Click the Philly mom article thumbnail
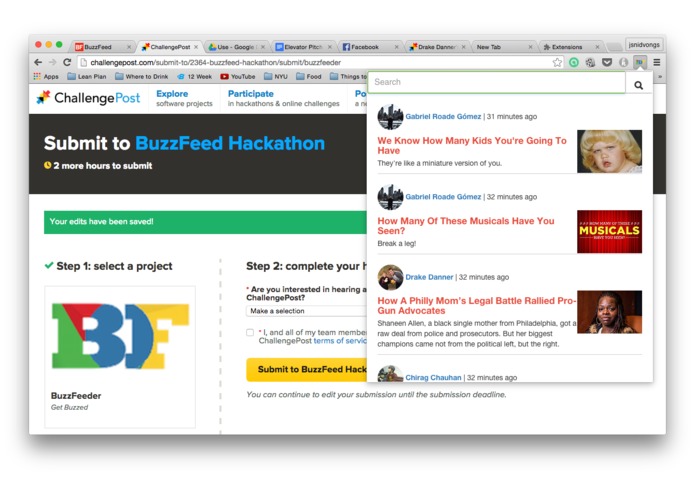 click(609, 312)
